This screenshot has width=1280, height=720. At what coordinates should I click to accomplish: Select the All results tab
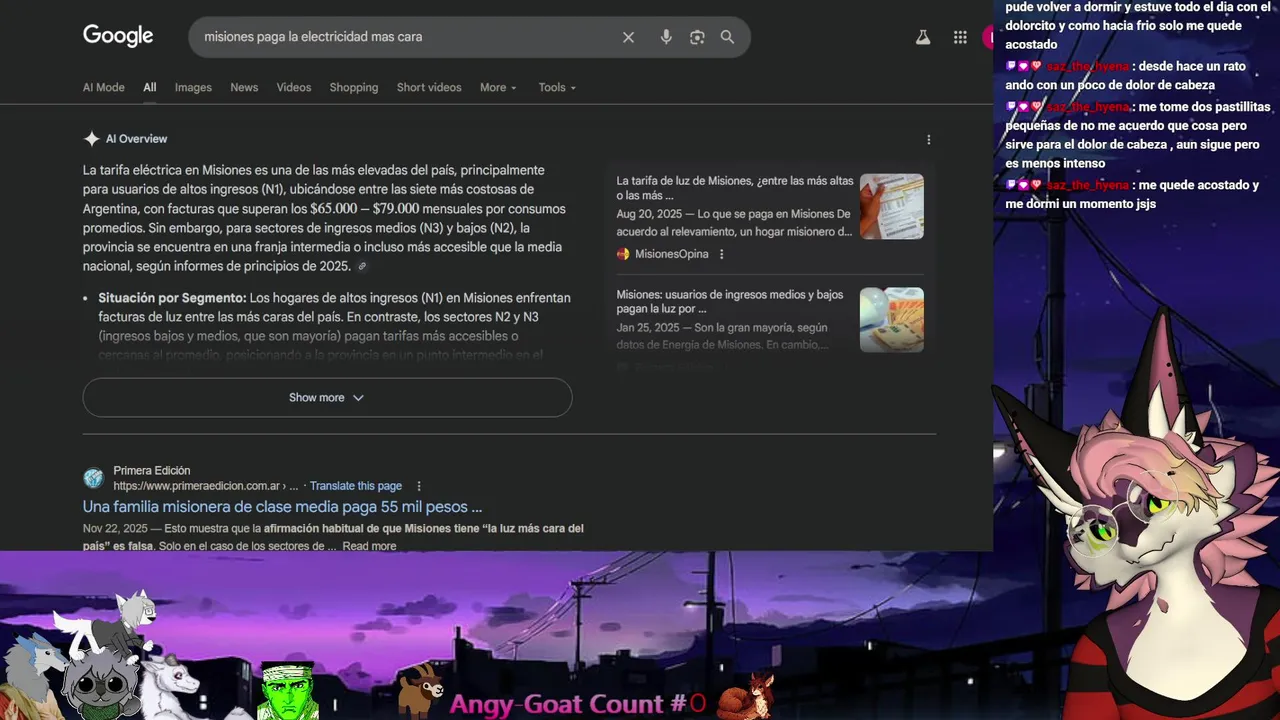[149, 87]
